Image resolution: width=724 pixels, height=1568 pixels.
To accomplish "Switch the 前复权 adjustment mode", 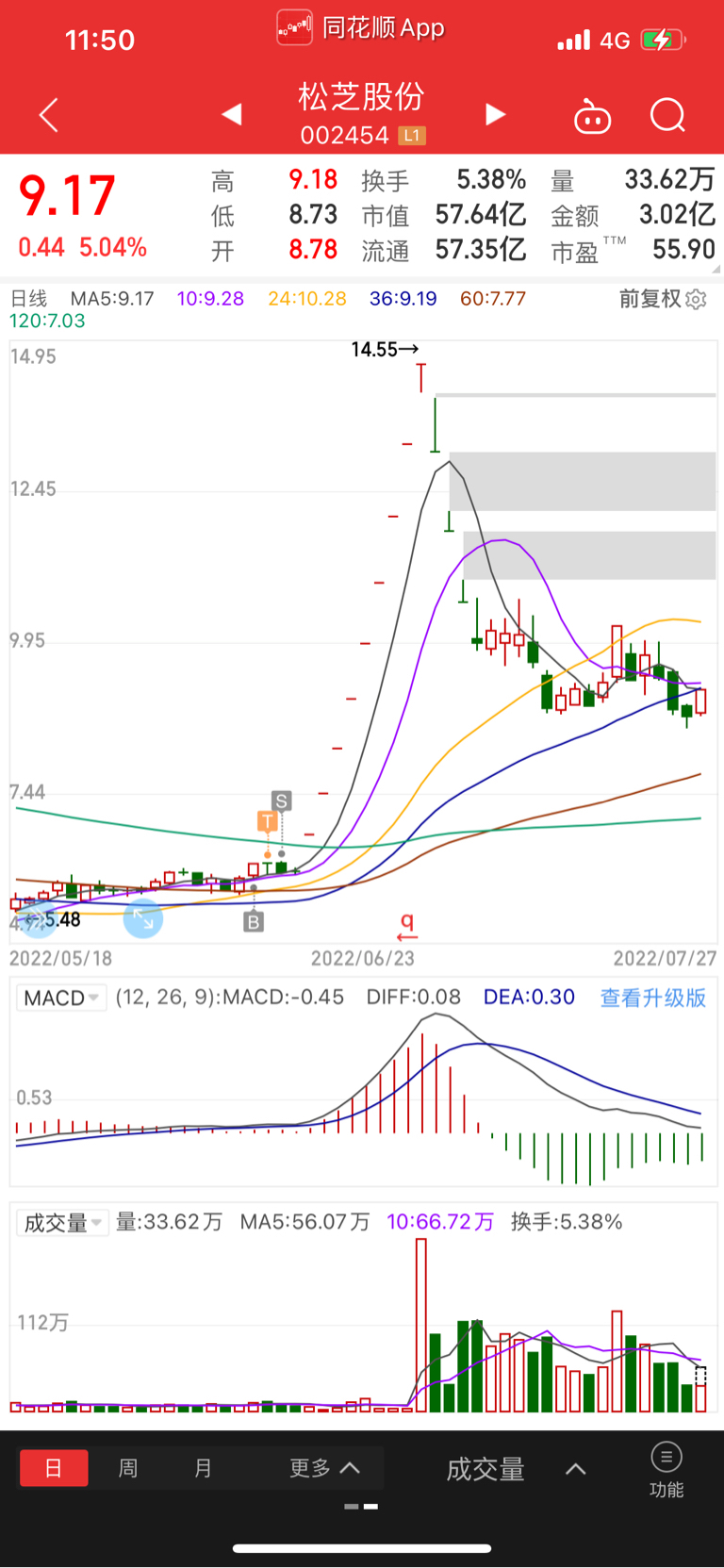I will click(650, 299).
